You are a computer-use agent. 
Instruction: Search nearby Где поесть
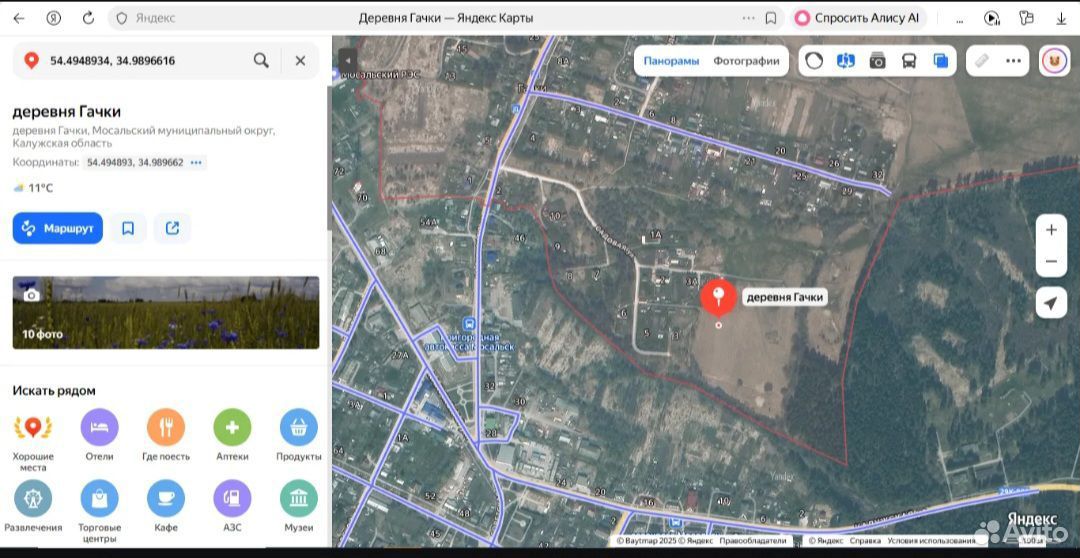click(x=166, y=435)
